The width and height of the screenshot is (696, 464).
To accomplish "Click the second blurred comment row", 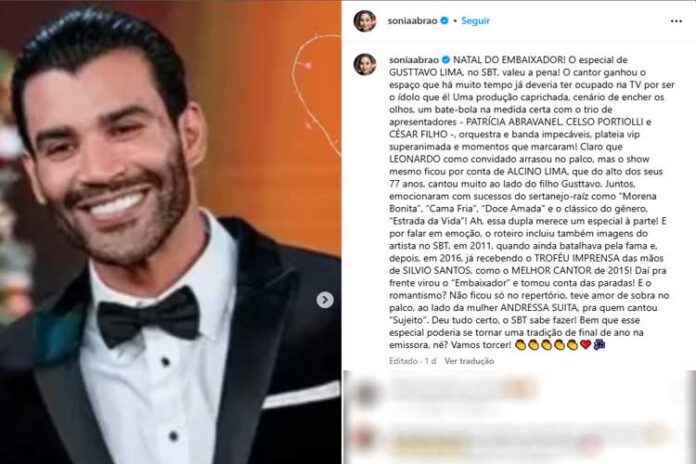I will coord(517,439).
